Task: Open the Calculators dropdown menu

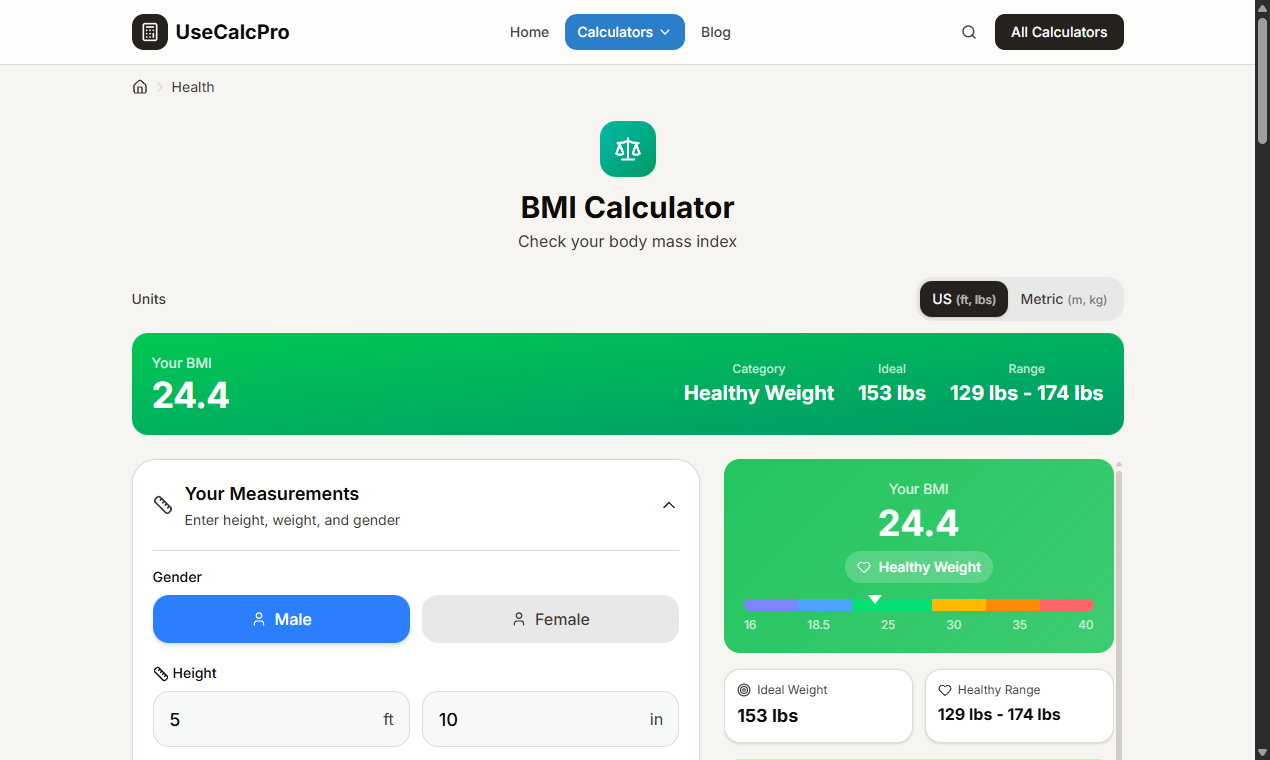Action: [625, 32]
